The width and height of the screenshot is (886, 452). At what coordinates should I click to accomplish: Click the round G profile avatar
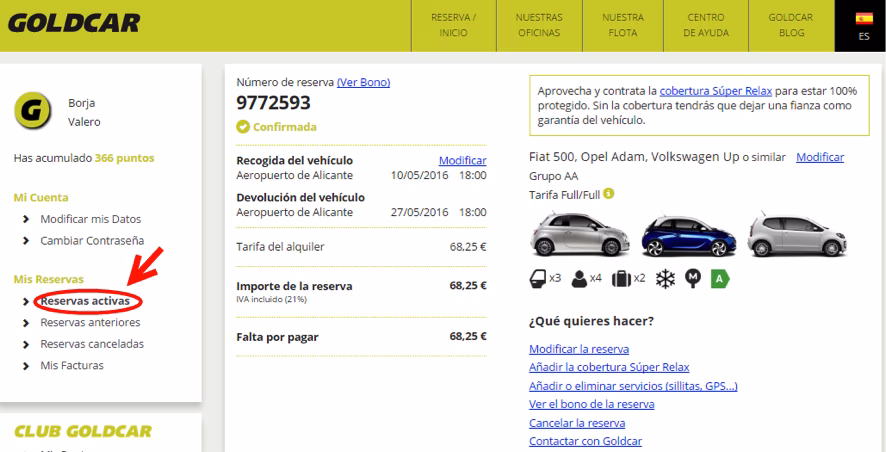33,111
